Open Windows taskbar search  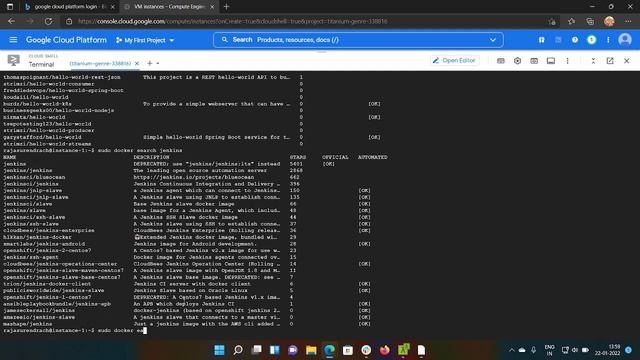pyautogui.click(x=238, y=350)
